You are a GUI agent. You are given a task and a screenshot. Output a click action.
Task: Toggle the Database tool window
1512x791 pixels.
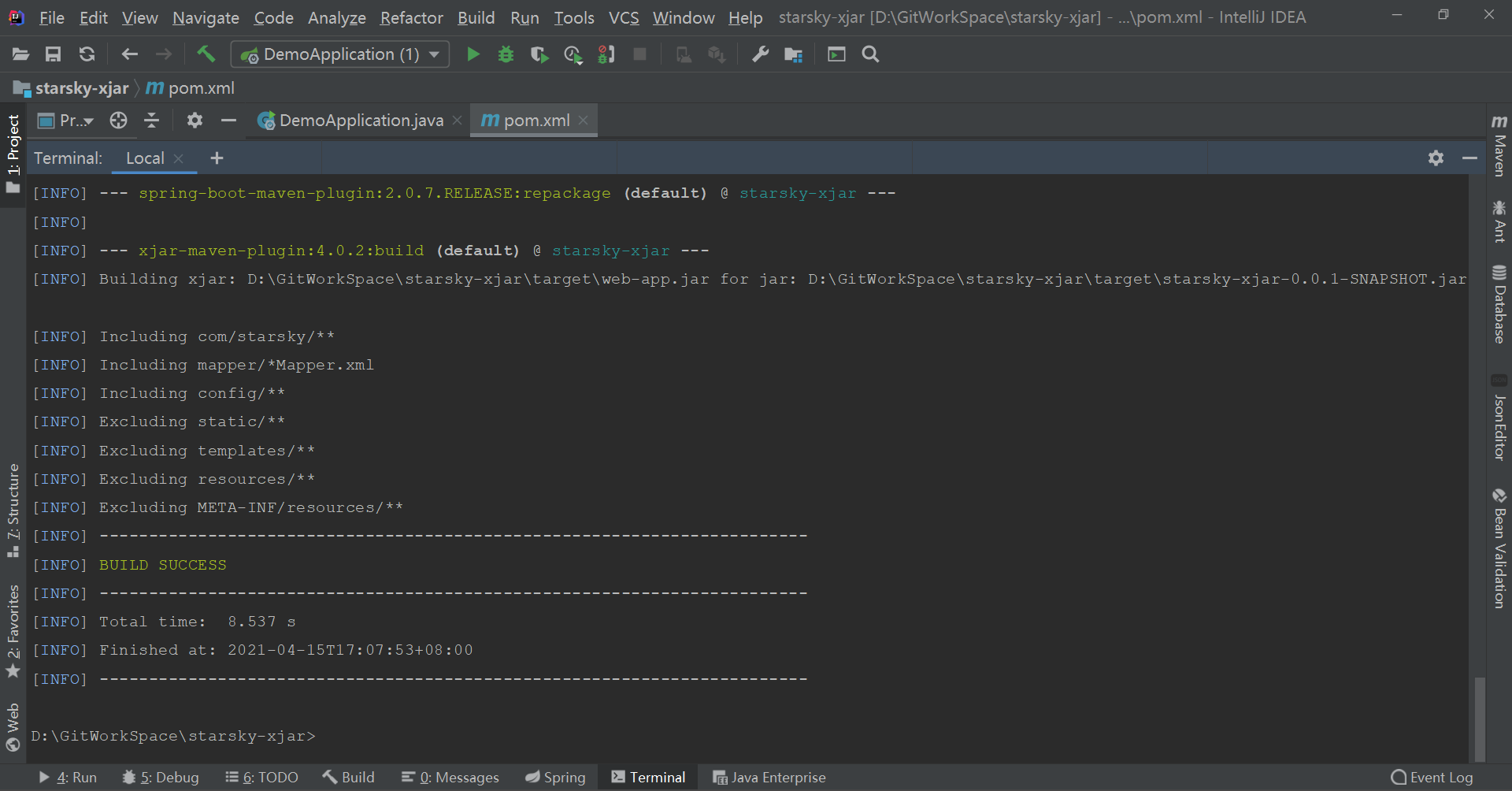(1499, 304)
